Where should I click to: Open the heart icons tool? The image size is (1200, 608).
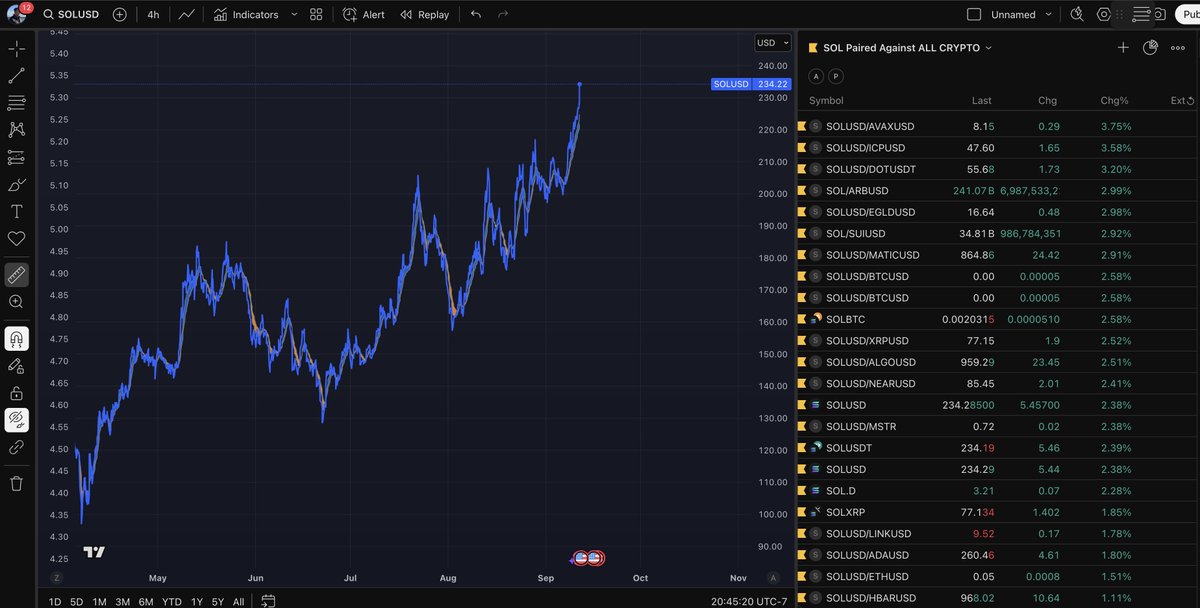[17, 239]
